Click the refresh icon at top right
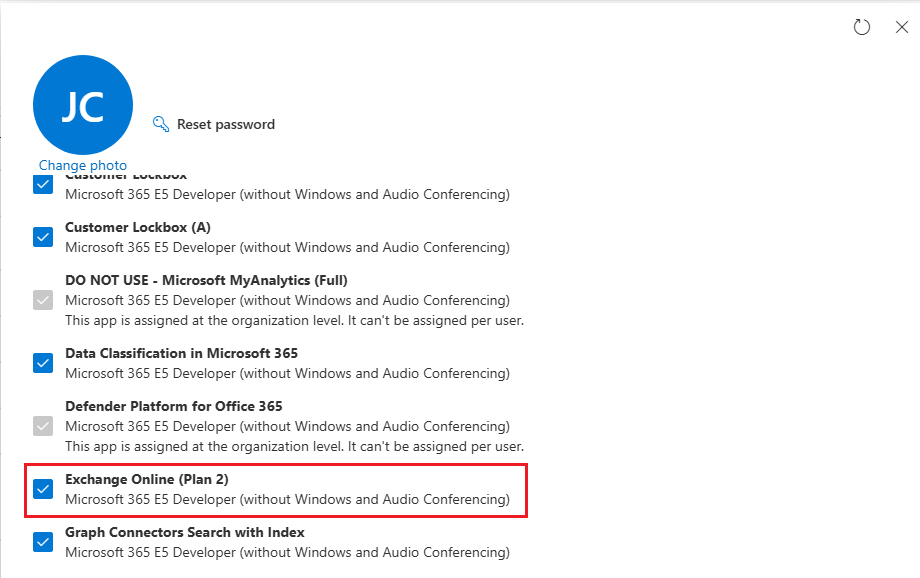Screen dimensions: 920x578 [x=862, y=27]
